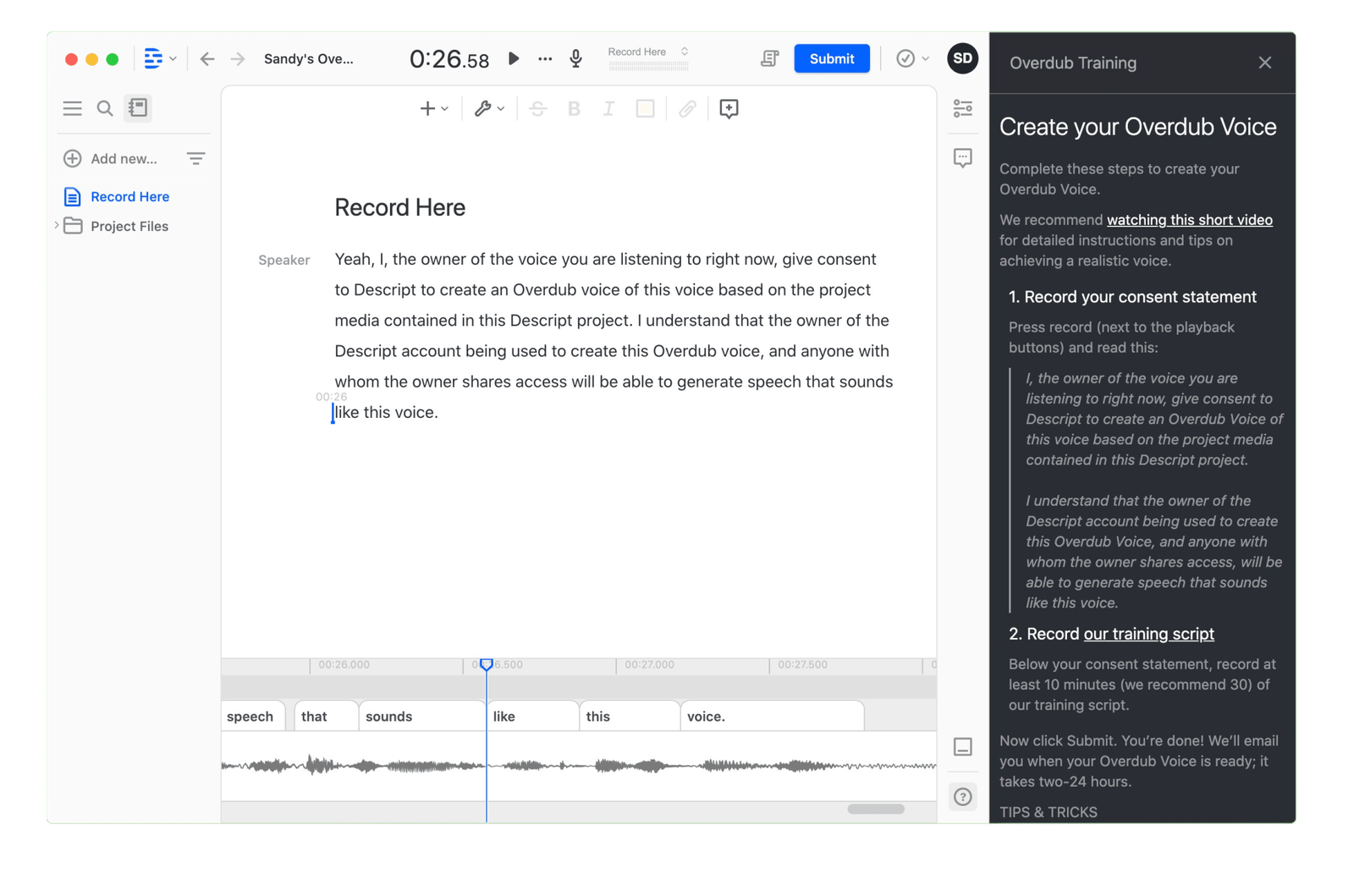Select the word sounds in the timeline
This screenshot has width=1354, height=896.
pos(389,716)
